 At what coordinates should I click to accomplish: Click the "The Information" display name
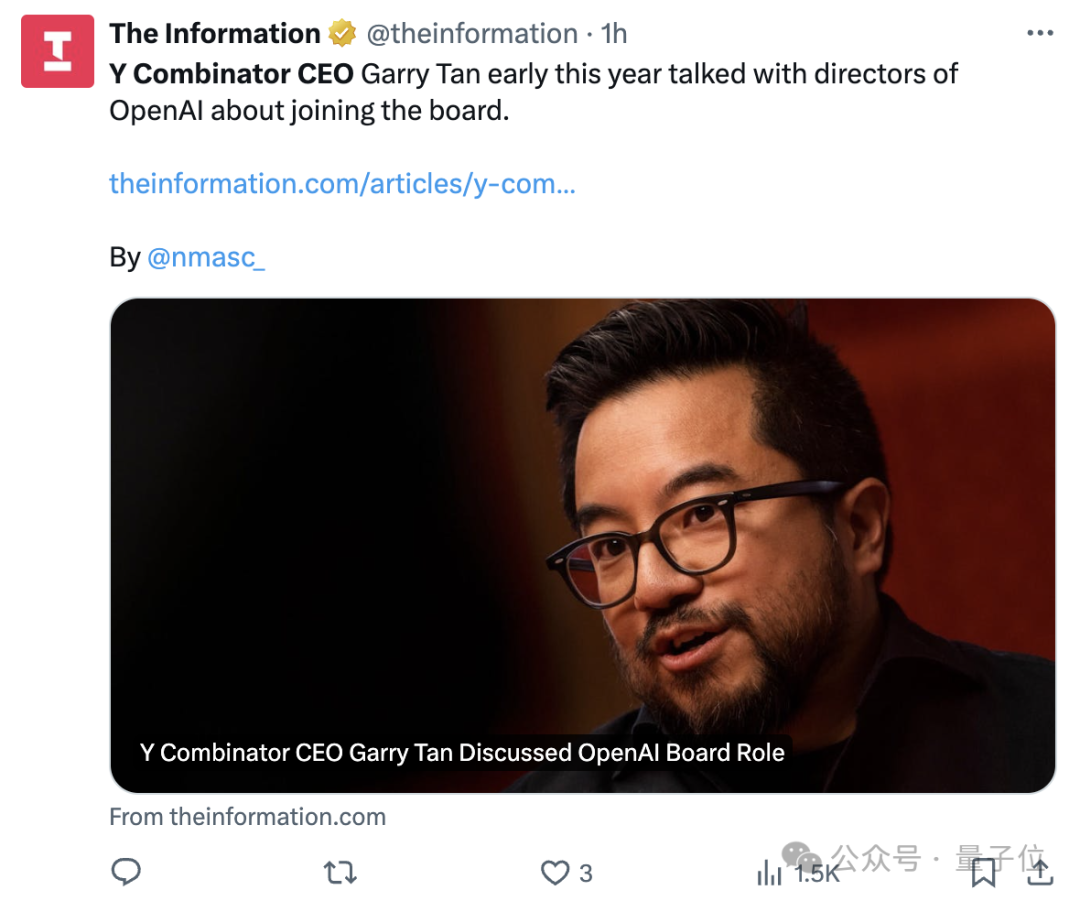pyautogui.click(x=214, y=34)
